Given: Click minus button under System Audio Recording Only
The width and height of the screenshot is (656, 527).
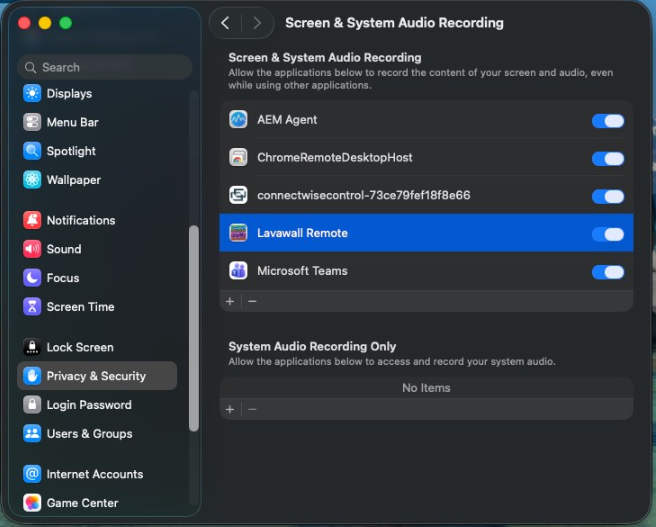Looking at the screenshot, I should [x=252, y=409].
